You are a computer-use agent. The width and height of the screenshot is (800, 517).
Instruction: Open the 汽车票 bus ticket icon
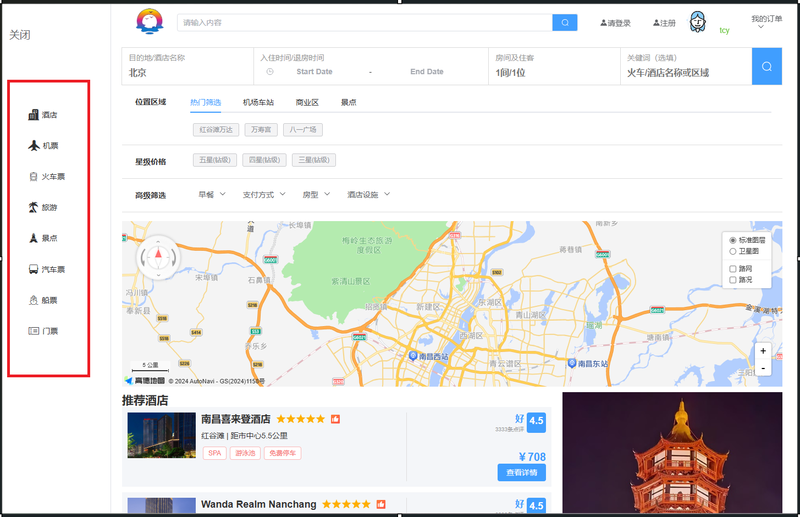tap(34, 269)
